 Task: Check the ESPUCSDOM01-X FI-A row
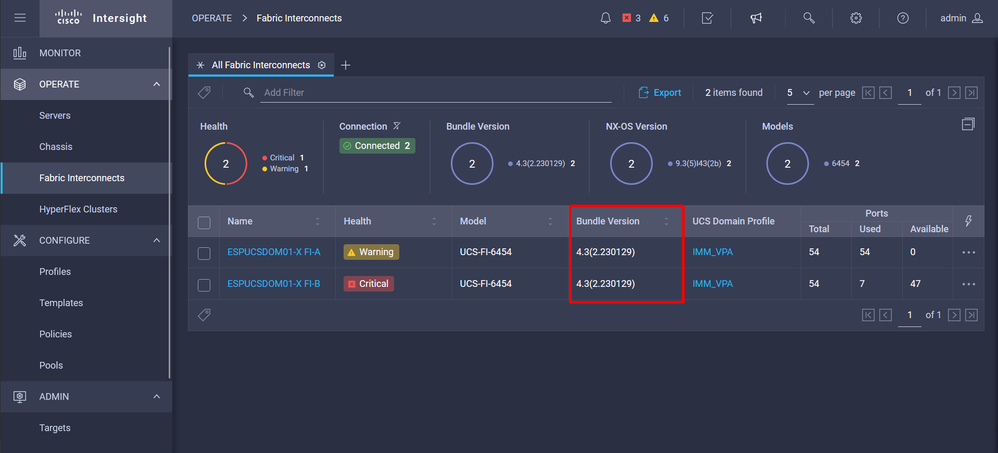pyautogui.click(x=204, y=253)
